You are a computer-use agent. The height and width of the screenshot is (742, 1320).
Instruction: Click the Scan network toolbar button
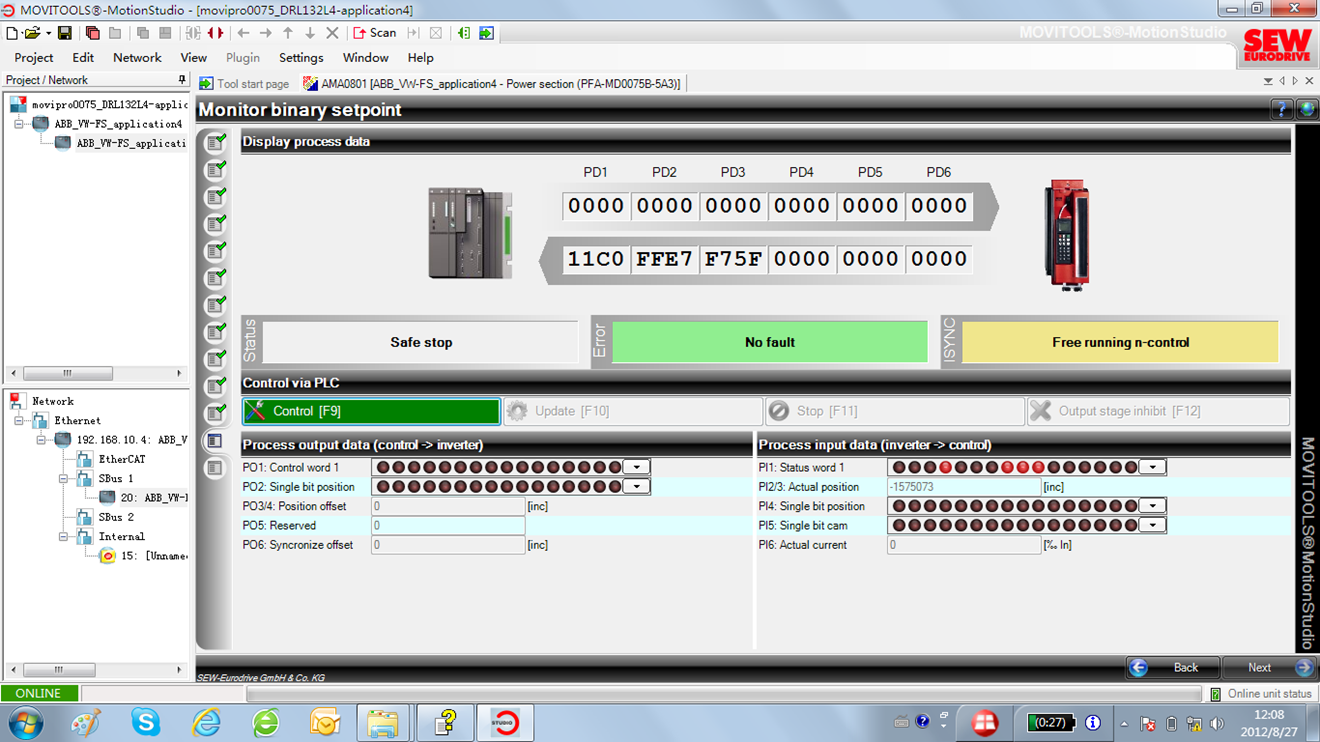375,33
